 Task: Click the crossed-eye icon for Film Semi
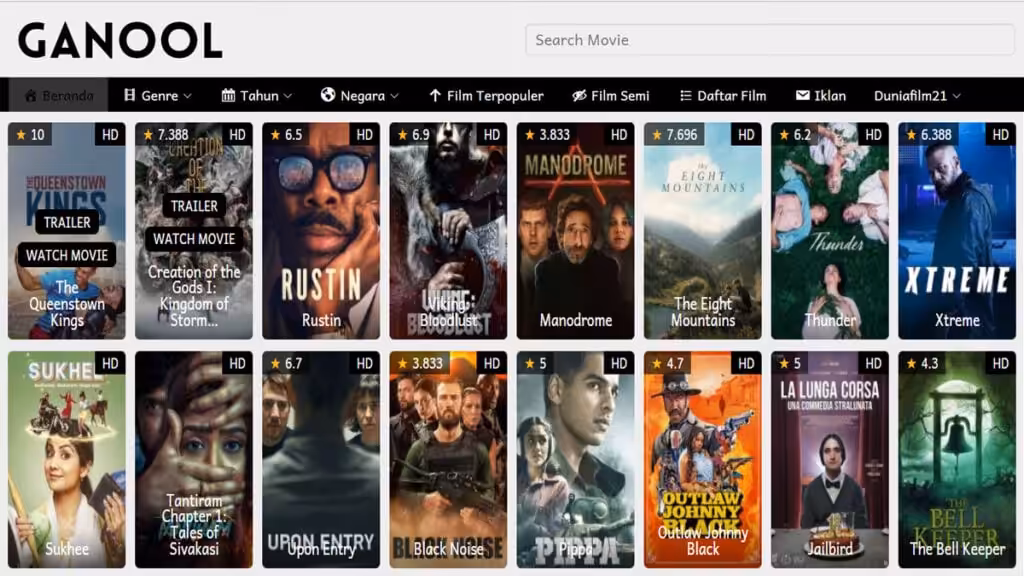(579, 96)
